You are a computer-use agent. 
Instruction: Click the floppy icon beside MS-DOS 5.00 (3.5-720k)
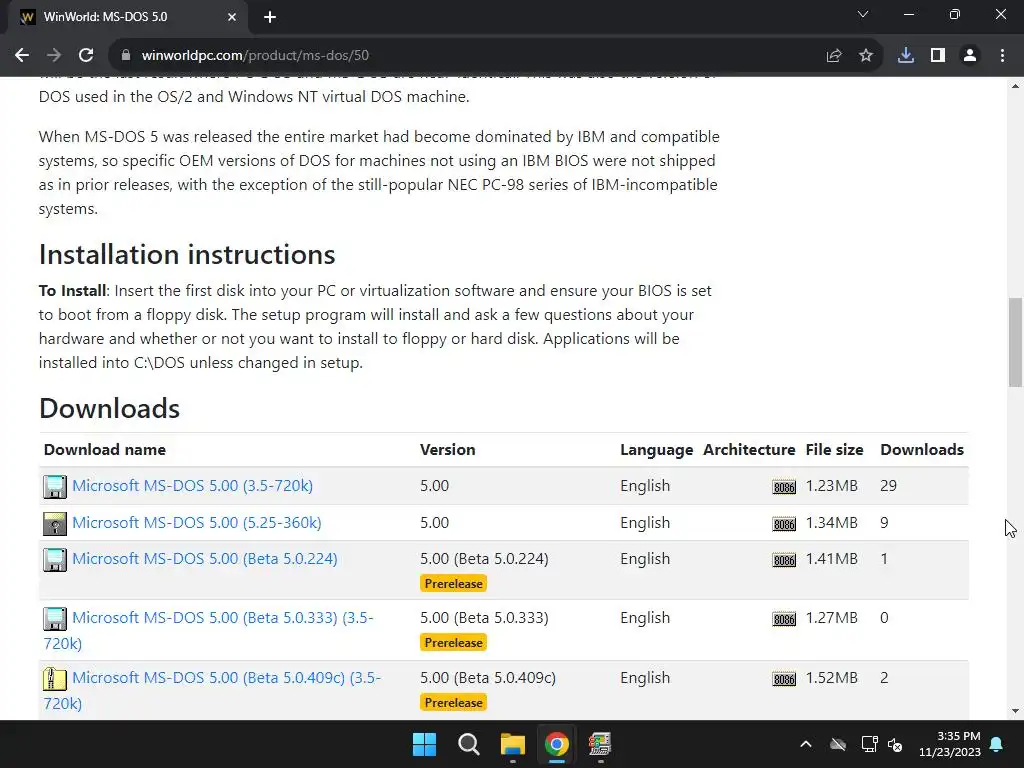coord(55,487)
